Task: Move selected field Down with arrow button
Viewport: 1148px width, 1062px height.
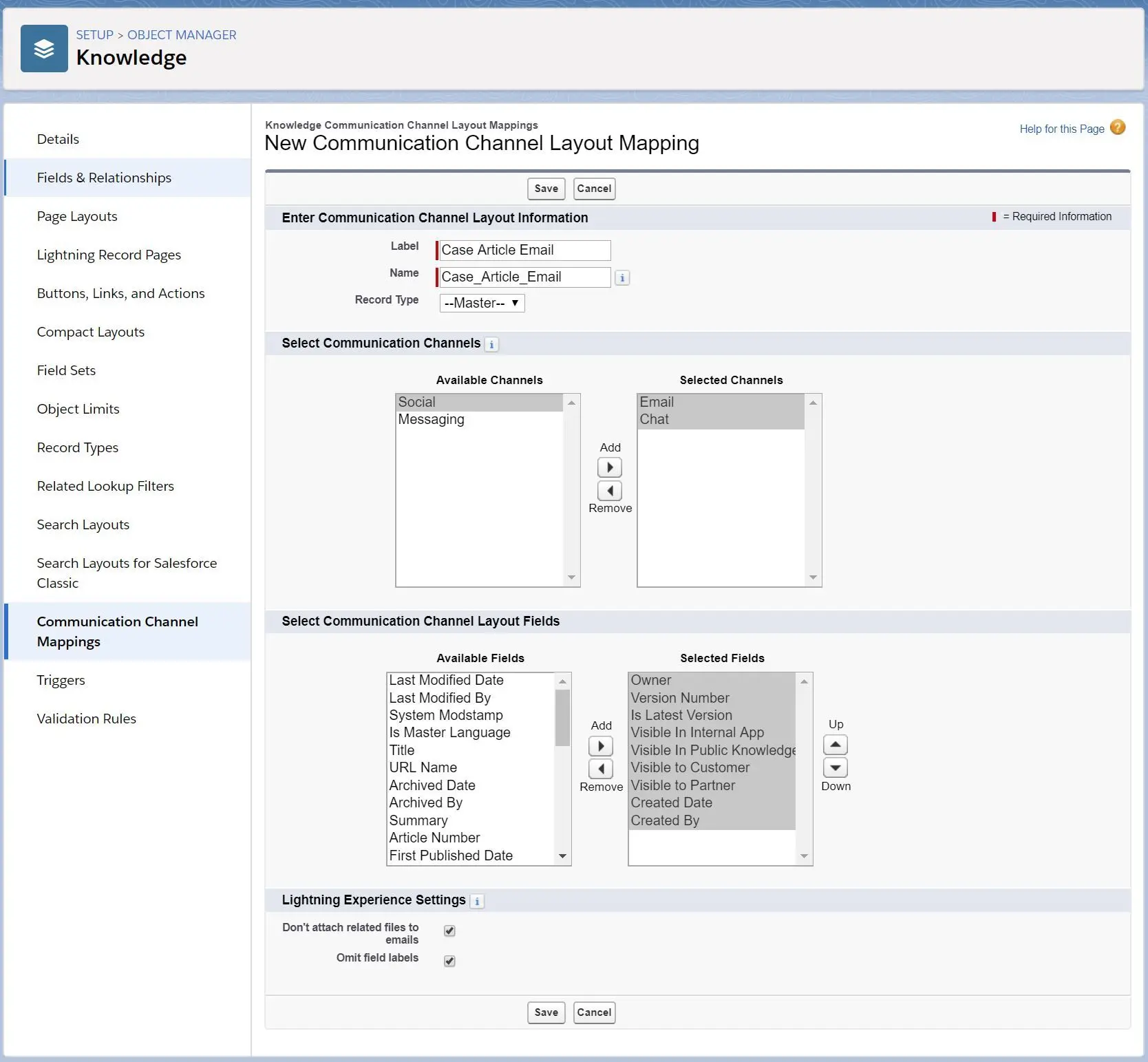Action: pyautogui.click(x=836, y=767)
